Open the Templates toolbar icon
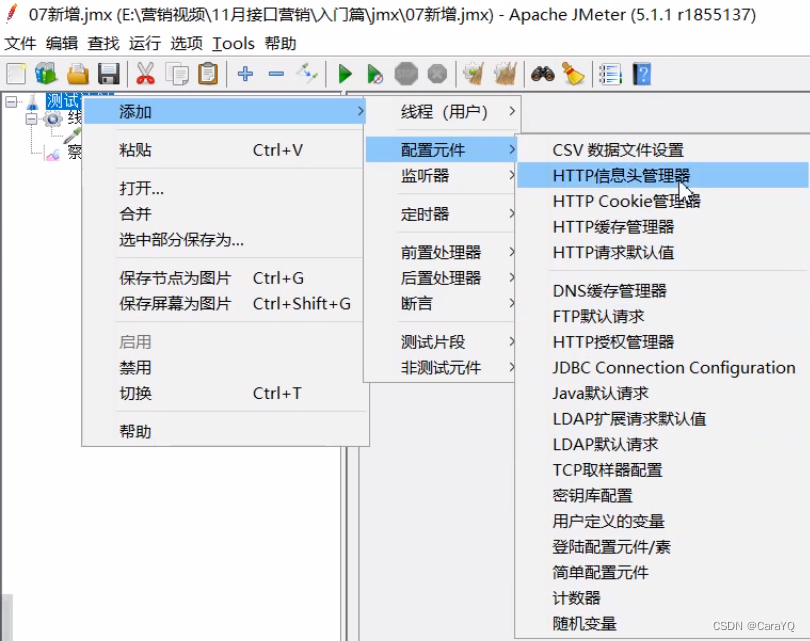The image size is (810, 641). pyautogui.click(x=46, y=74)
